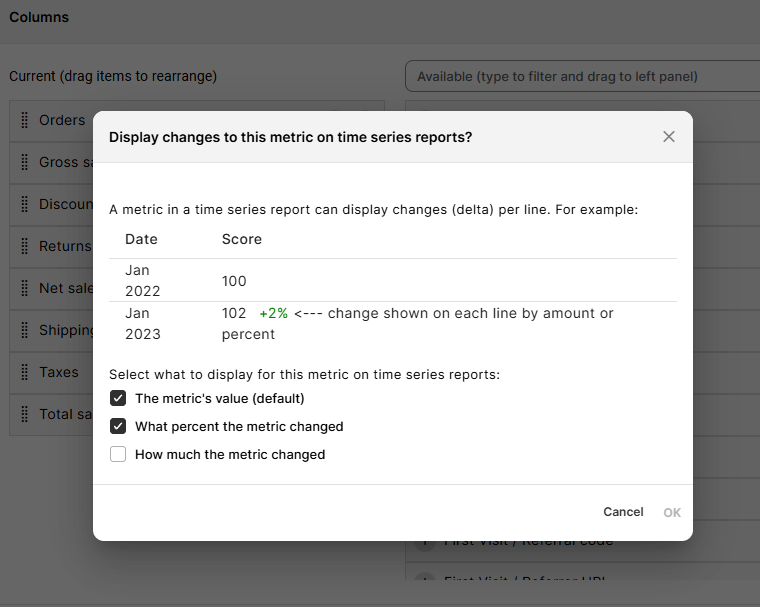Focus the Available columns filter field
760x607 pixels.
pyautogui.click(x=582, y=76)
